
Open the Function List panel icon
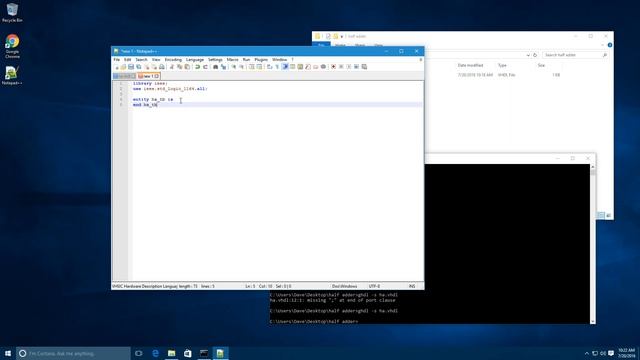coord(308,67)
